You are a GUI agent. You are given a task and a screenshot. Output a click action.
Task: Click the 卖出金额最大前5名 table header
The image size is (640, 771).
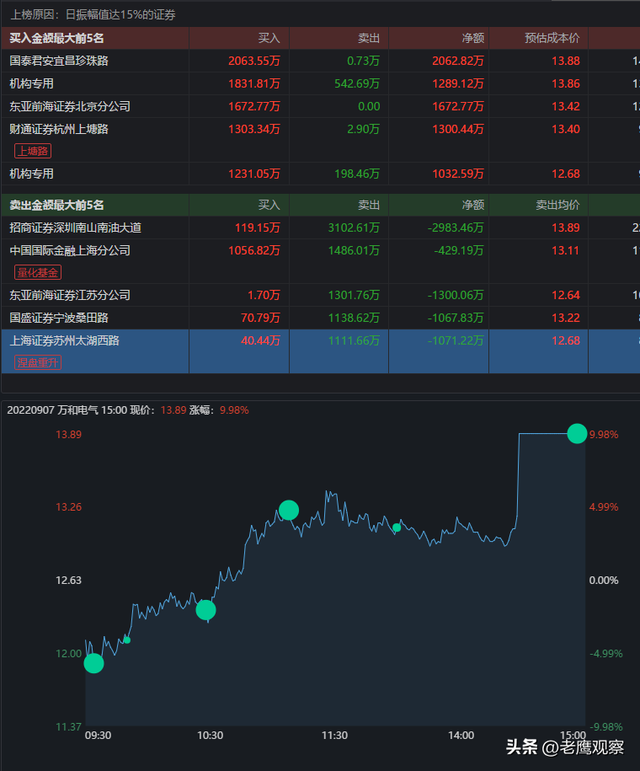(x=57, y=205)
